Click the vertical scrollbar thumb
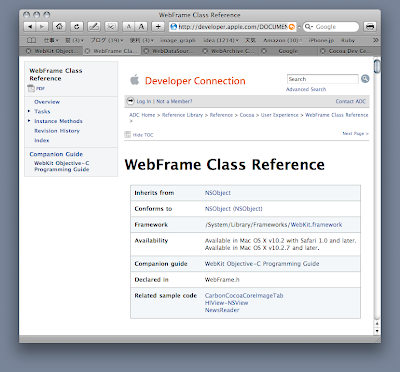 coord(377,66)
